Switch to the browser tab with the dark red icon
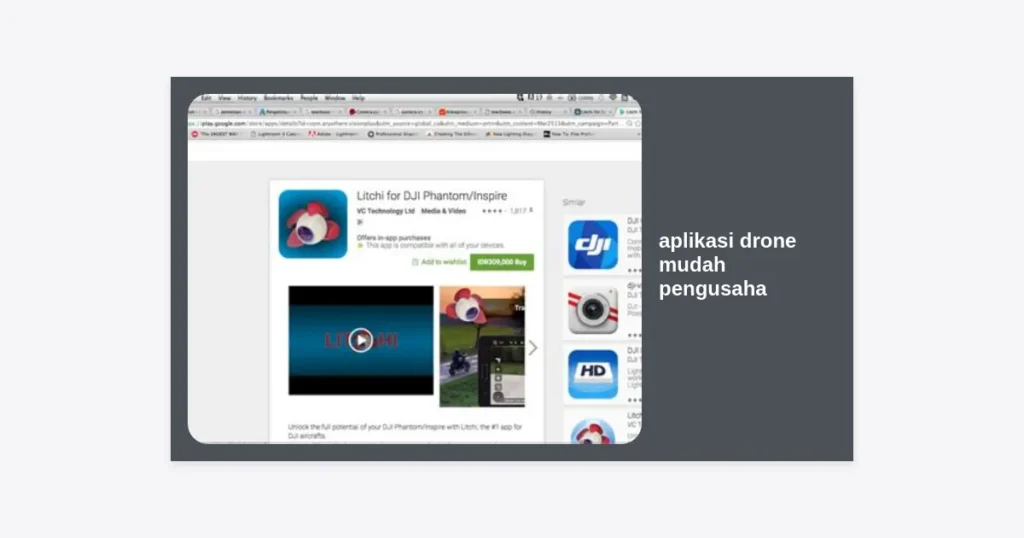 click(x=366, y=112)
